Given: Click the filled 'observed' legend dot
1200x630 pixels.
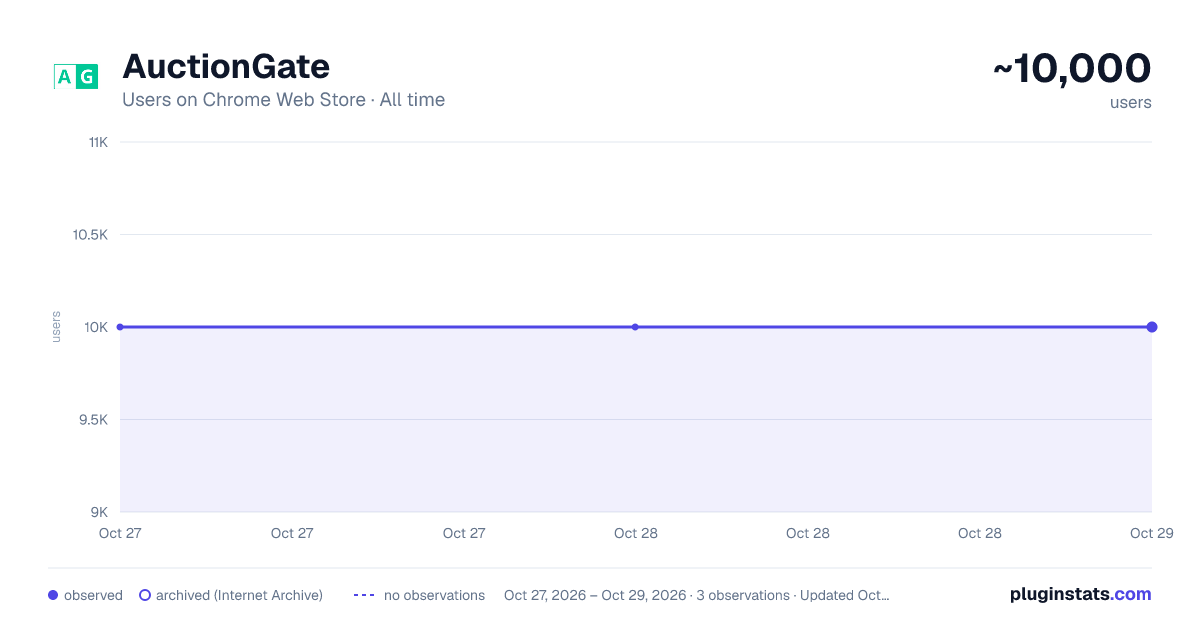Looking at the screenshot, I should (x=53, y=595).
